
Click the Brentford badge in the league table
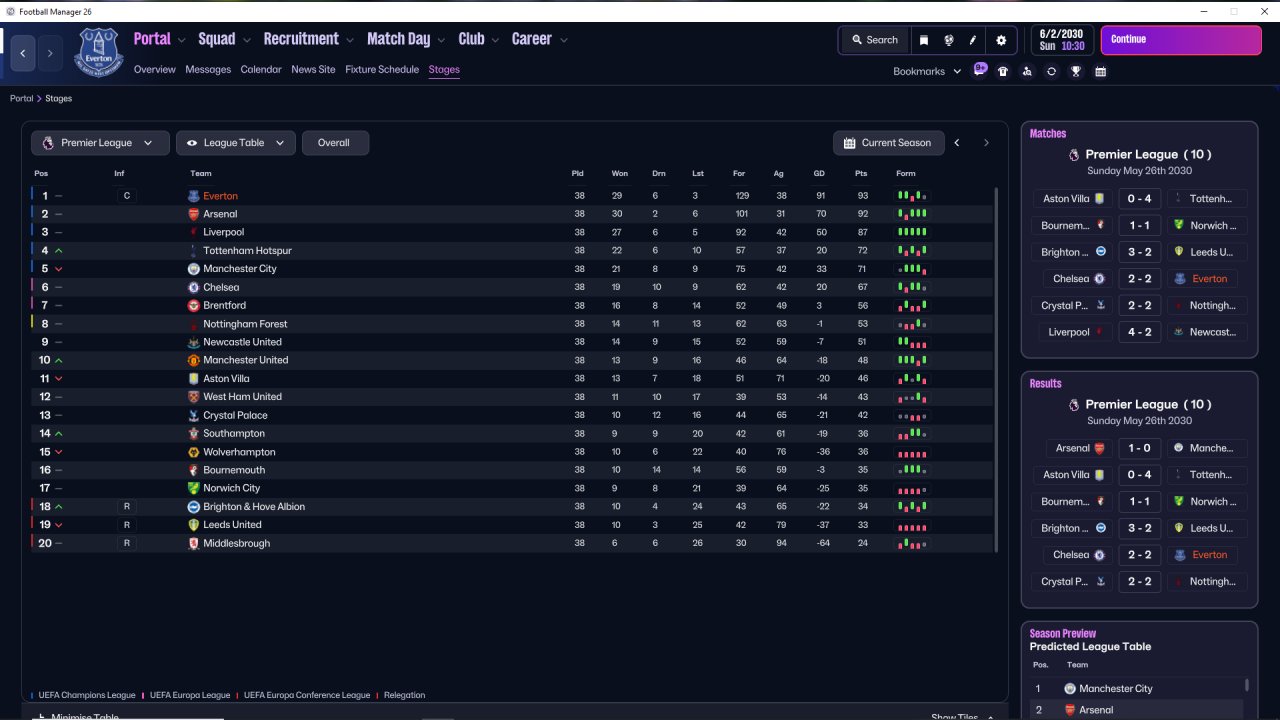(194, 305)
